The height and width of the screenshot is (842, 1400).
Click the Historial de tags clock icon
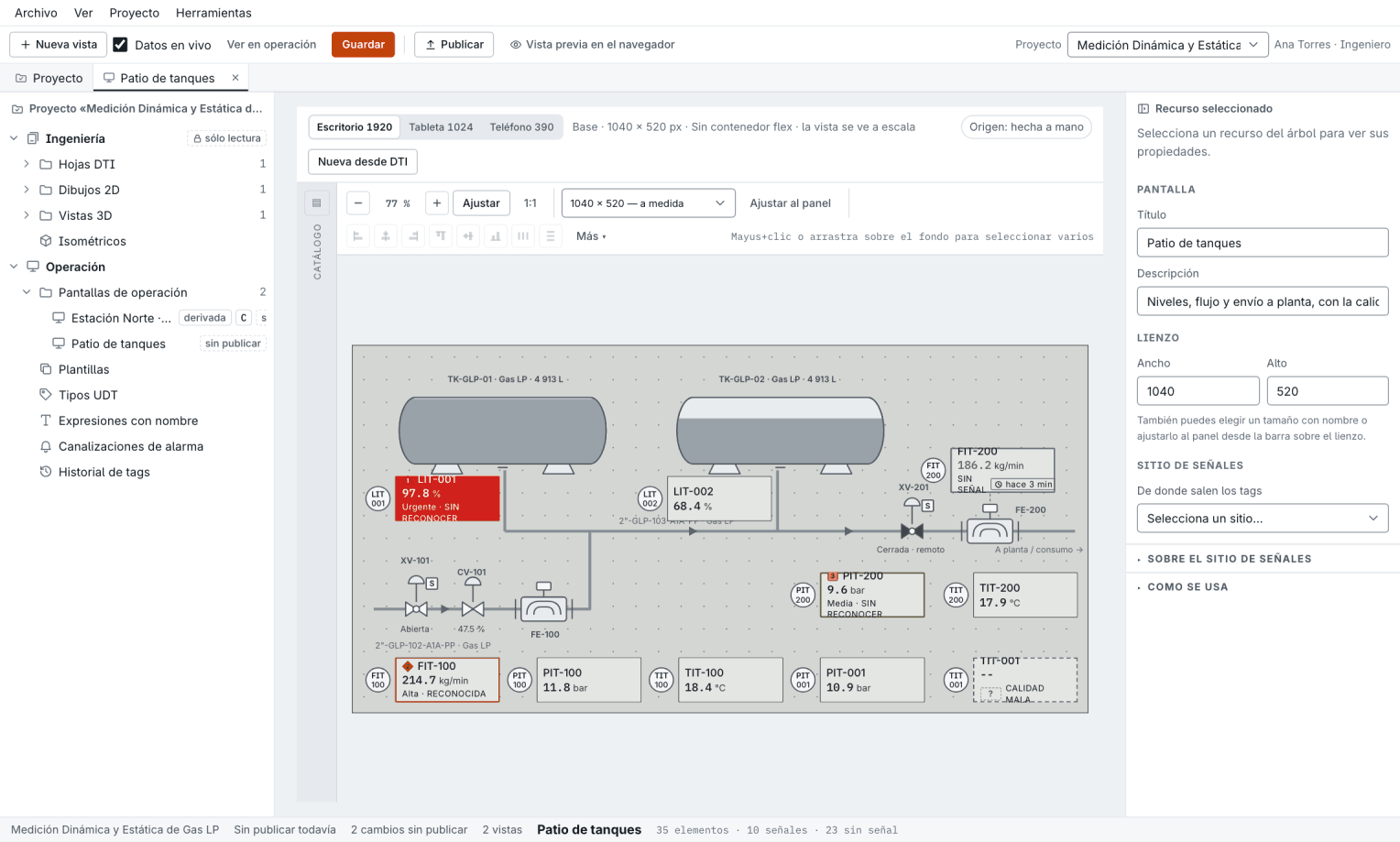click(x=46, y=472)
